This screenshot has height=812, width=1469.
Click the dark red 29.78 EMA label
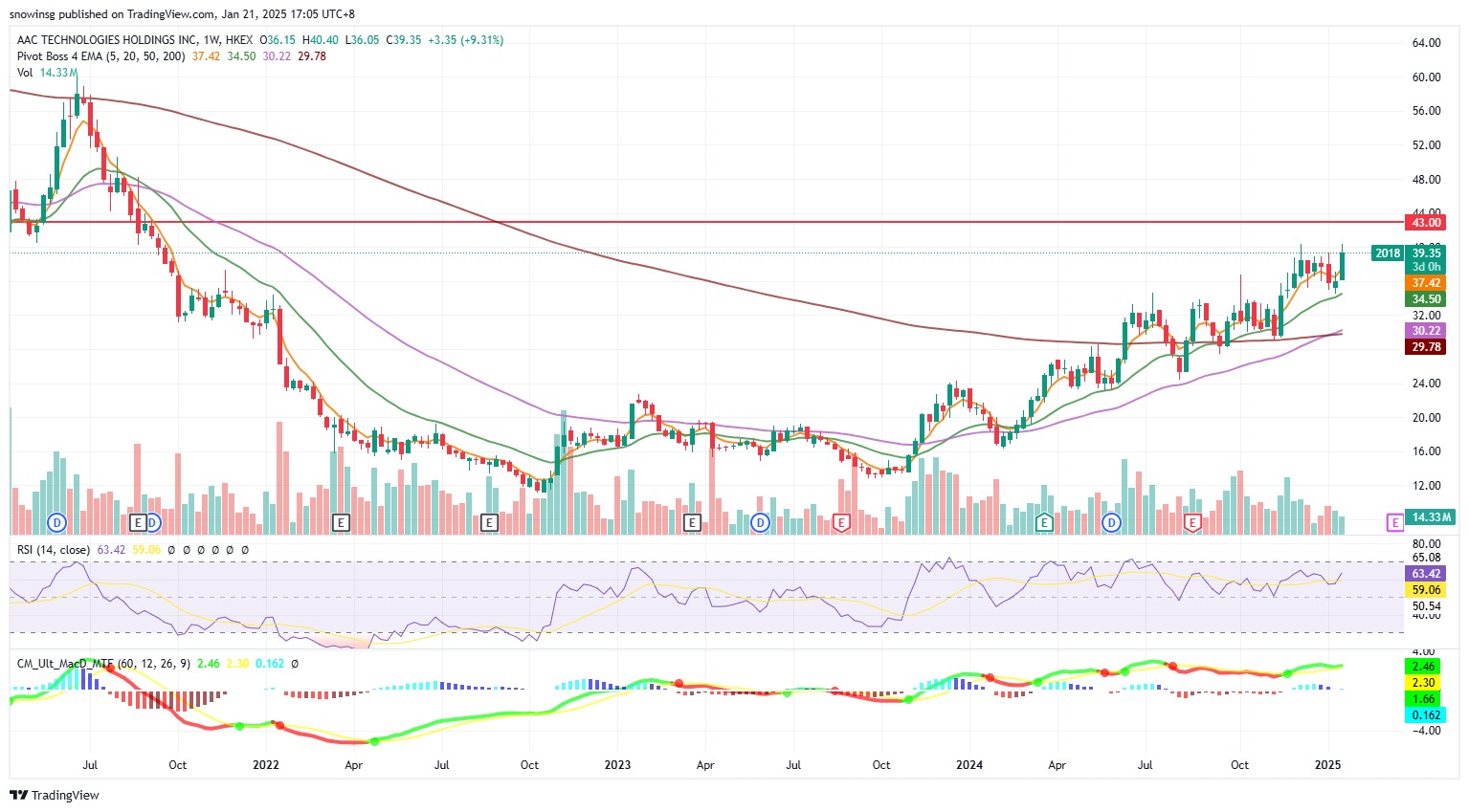tap(1426, 347)
